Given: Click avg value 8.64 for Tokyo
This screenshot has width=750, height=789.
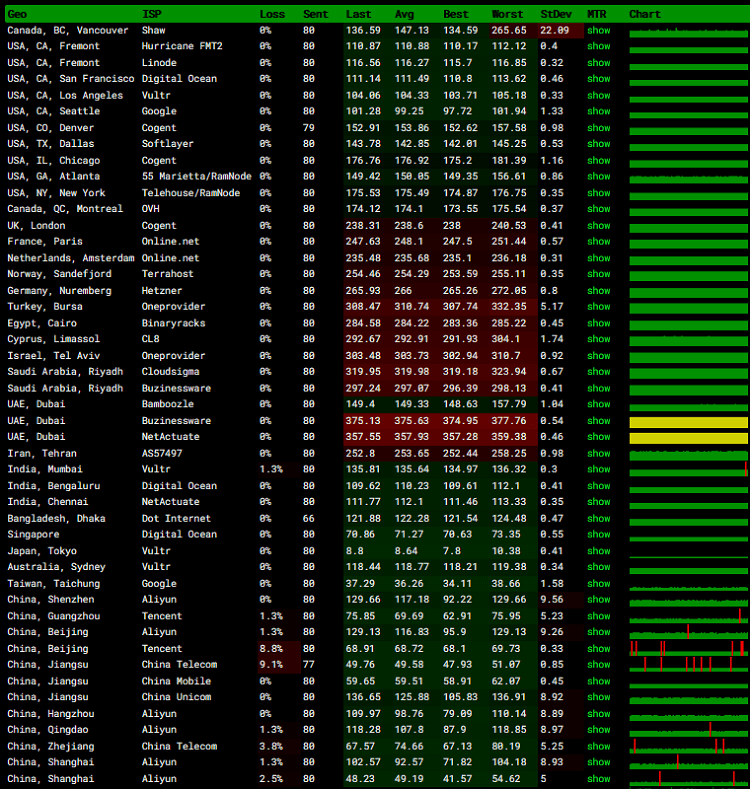Looking at the screenshot, I should click(x=406, y=550).
